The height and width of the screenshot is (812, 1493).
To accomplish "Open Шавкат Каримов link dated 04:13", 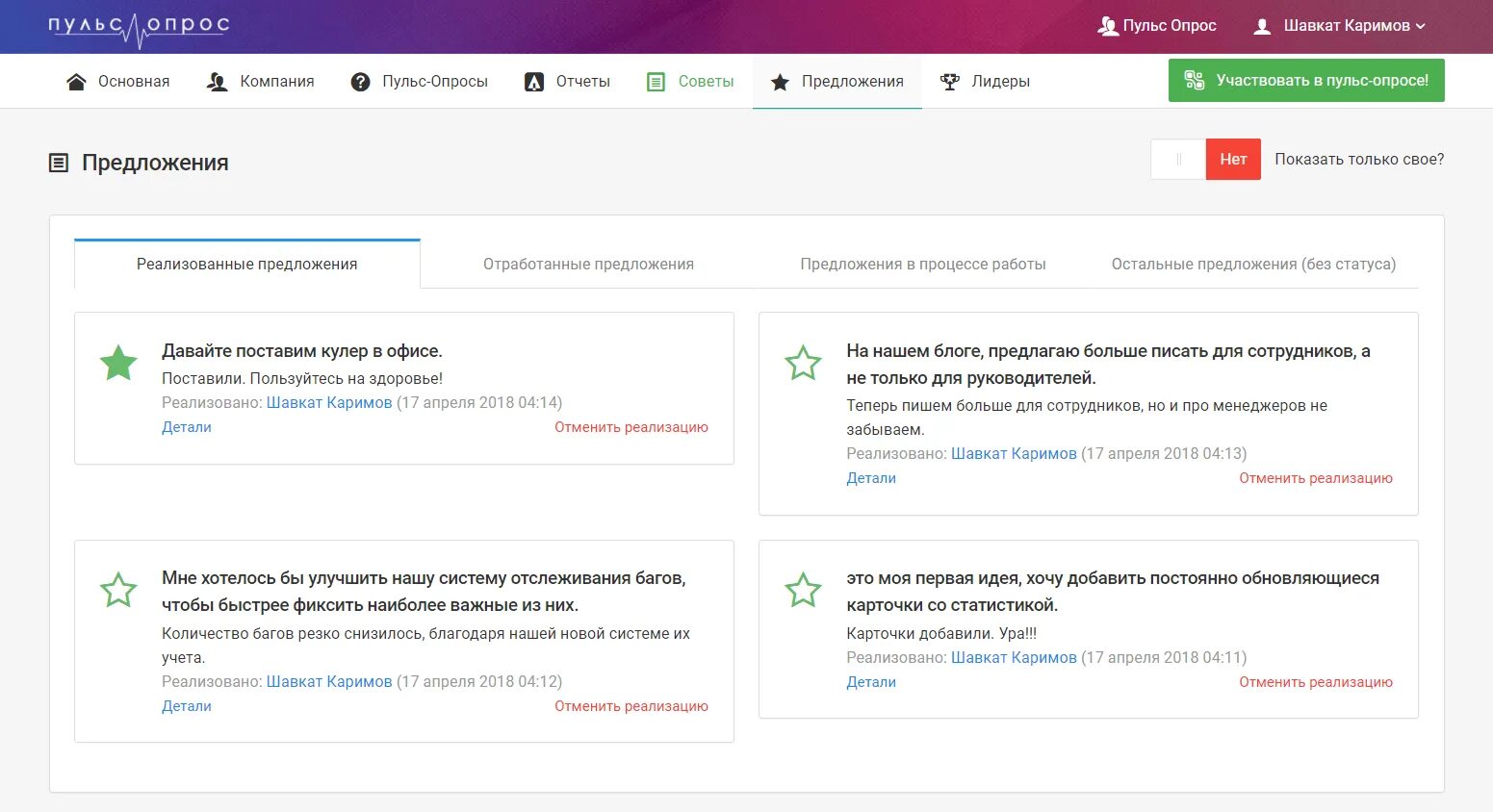I will click(1014, 454).
